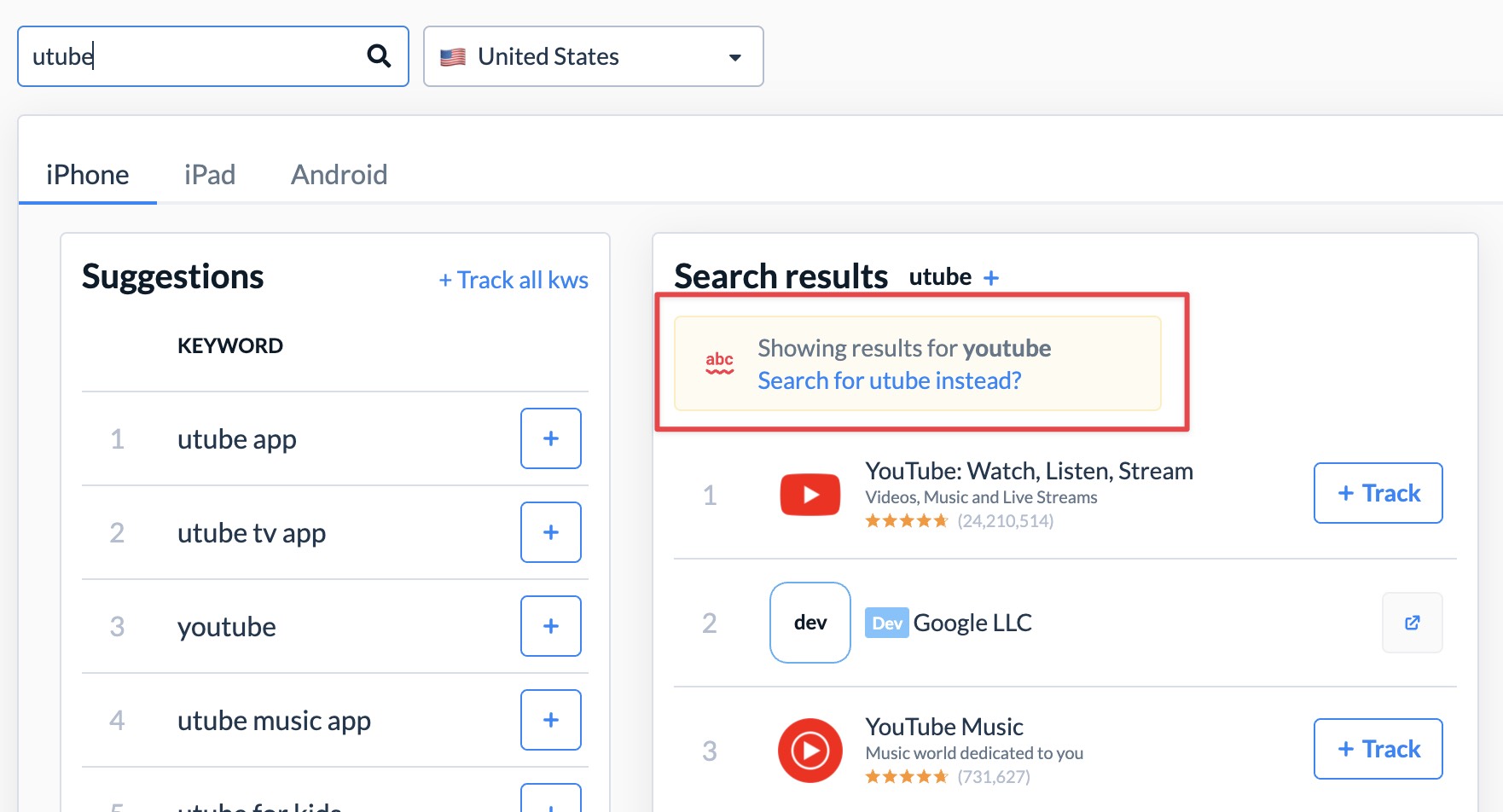1503x812 pixels.
Task: Click the magnifying glass search icon
Action: (x=379, y=56)
